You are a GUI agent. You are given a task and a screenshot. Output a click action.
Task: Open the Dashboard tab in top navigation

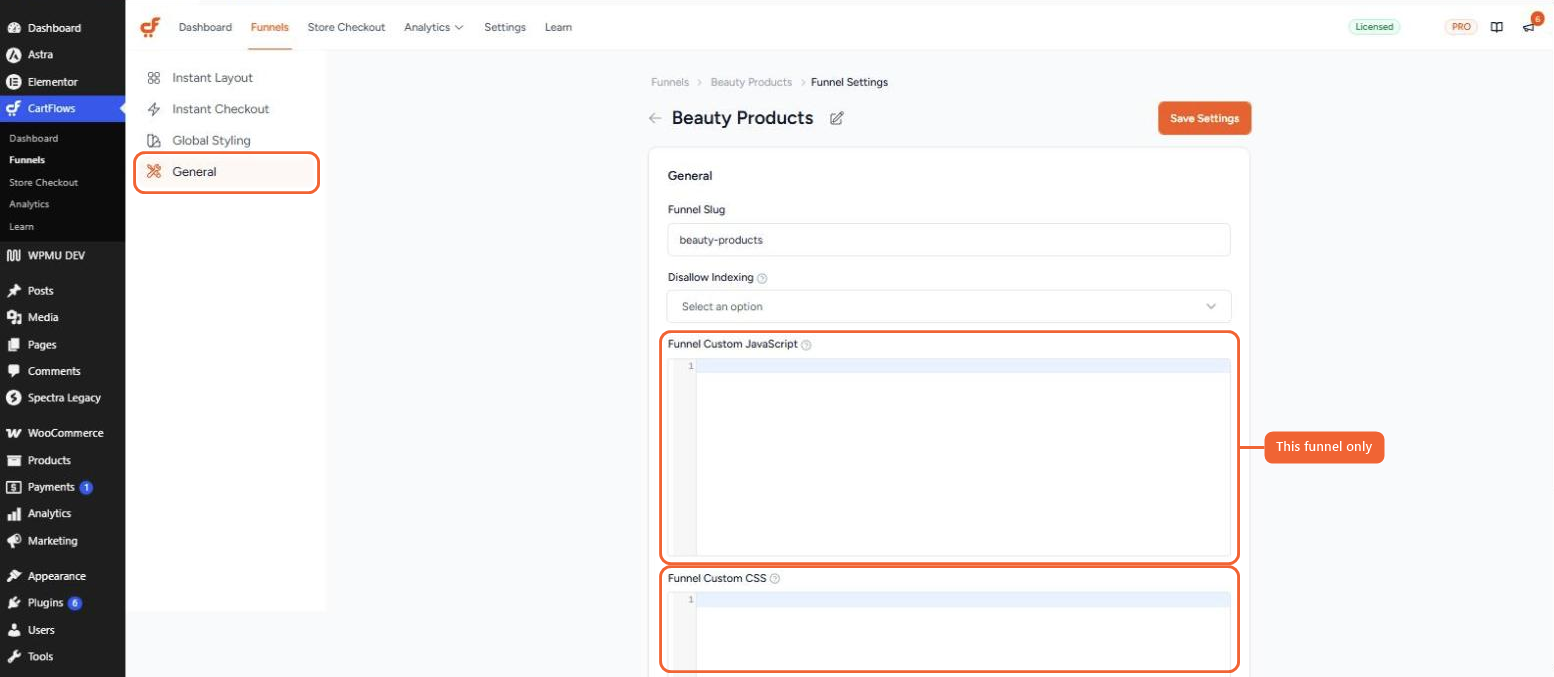coord(205,27)
